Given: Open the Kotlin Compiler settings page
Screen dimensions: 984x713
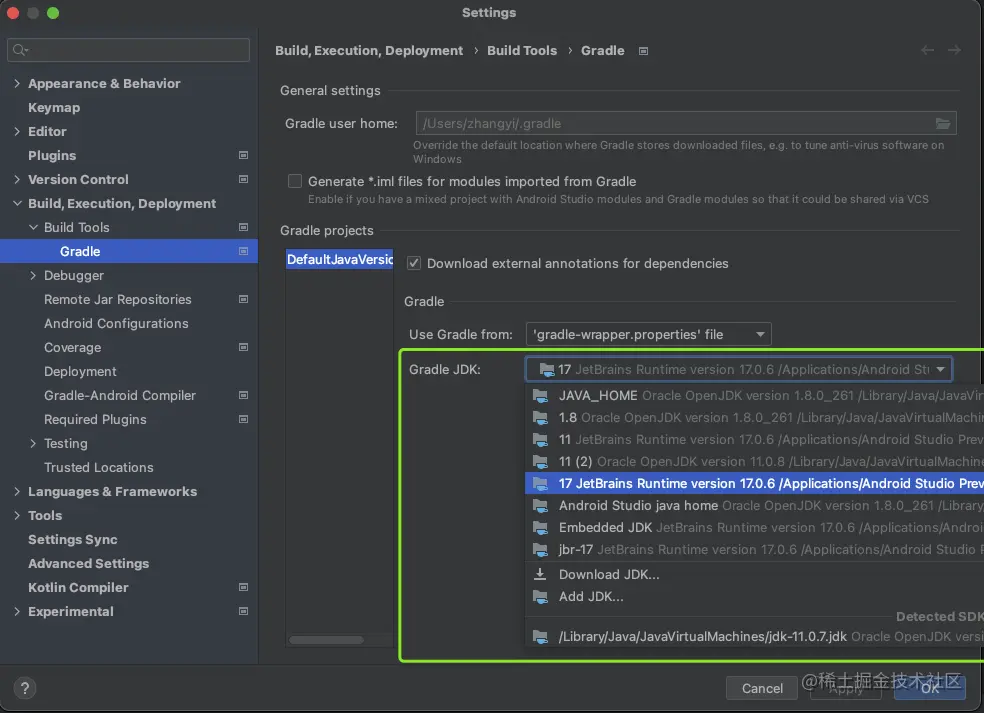Looking at the screenshot, I should [x=78, y=588].
